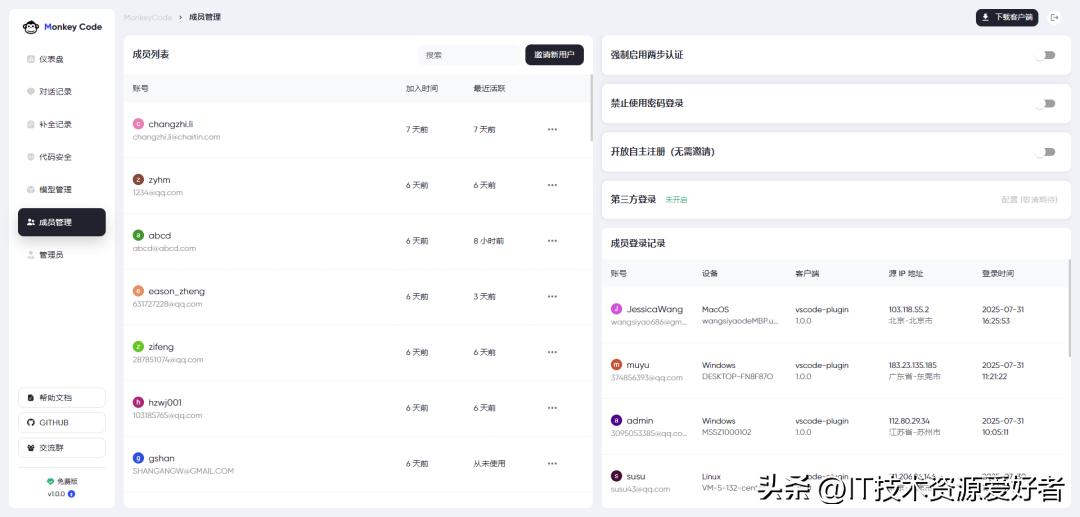Click 邀请新用户 invite button
Screen dimensions: 1080x517
[554, 55]
